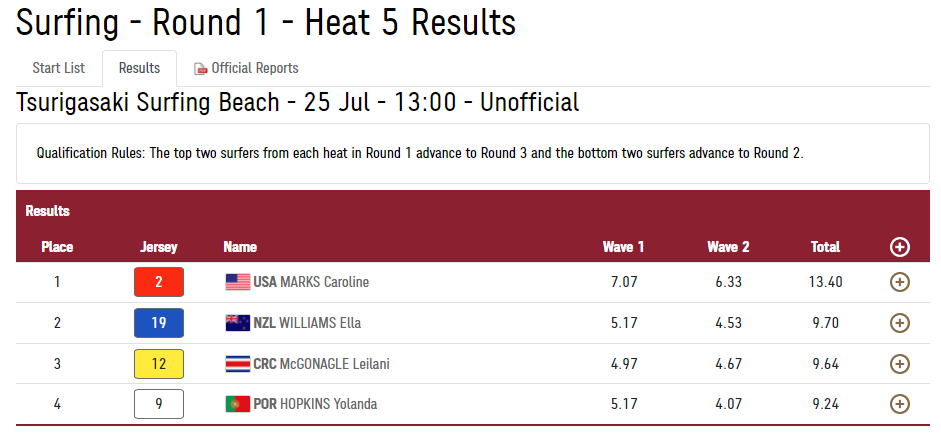
Task: Click the New Zealand flag icon
Action: pyautogui.click(x=237, y=323)
